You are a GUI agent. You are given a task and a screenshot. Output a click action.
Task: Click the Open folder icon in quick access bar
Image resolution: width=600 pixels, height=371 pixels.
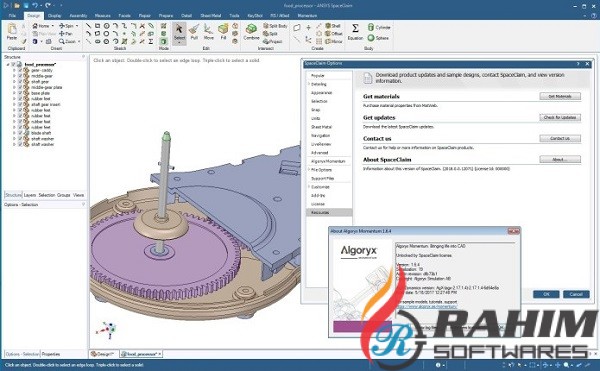click(x=17, y=5)
